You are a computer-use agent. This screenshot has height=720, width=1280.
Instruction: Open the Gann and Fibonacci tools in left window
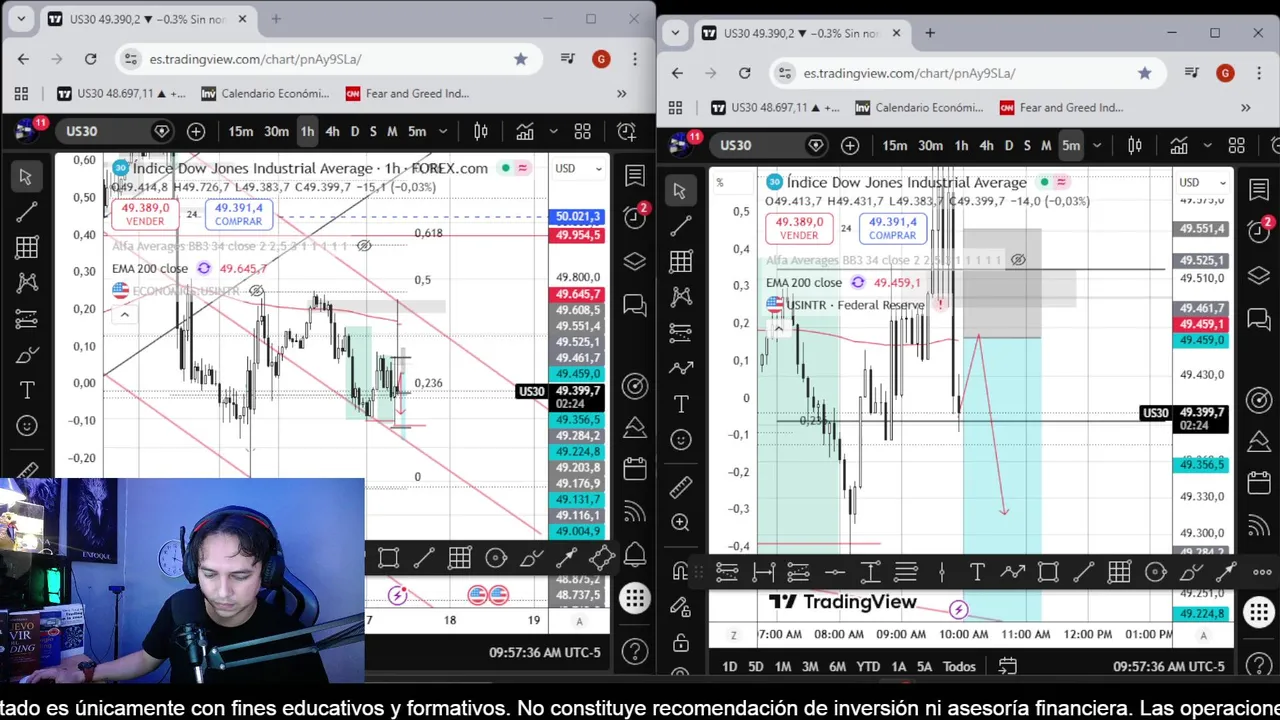tap(26, 248)
